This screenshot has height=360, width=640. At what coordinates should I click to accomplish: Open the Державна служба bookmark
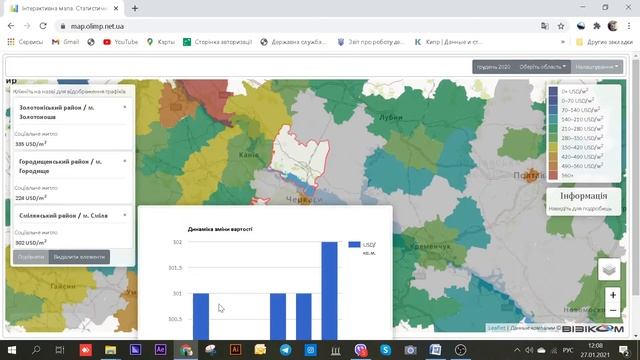click(x=293, y=42)
